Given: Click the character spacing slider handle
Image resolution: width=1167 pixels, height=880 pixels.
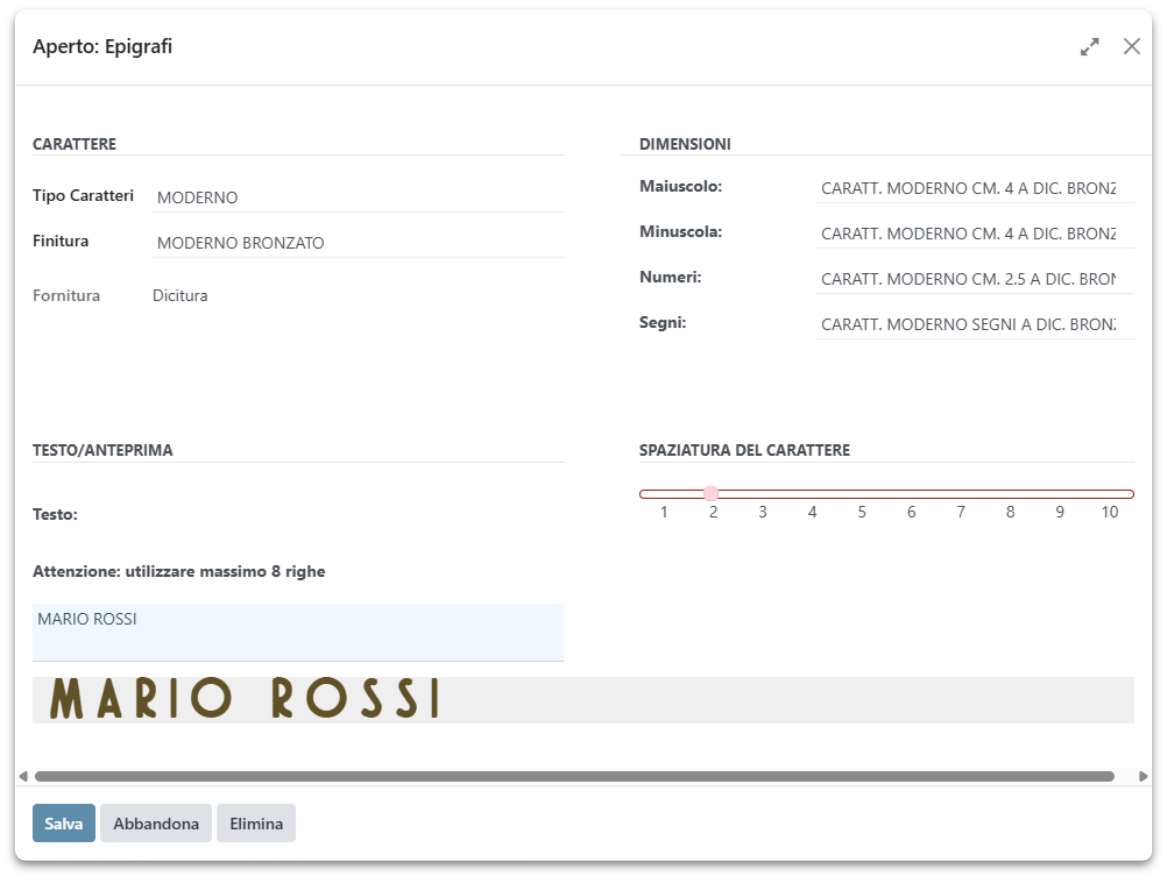Looking at the screenshot, I should pyautogui.click(x=711, y=493).
